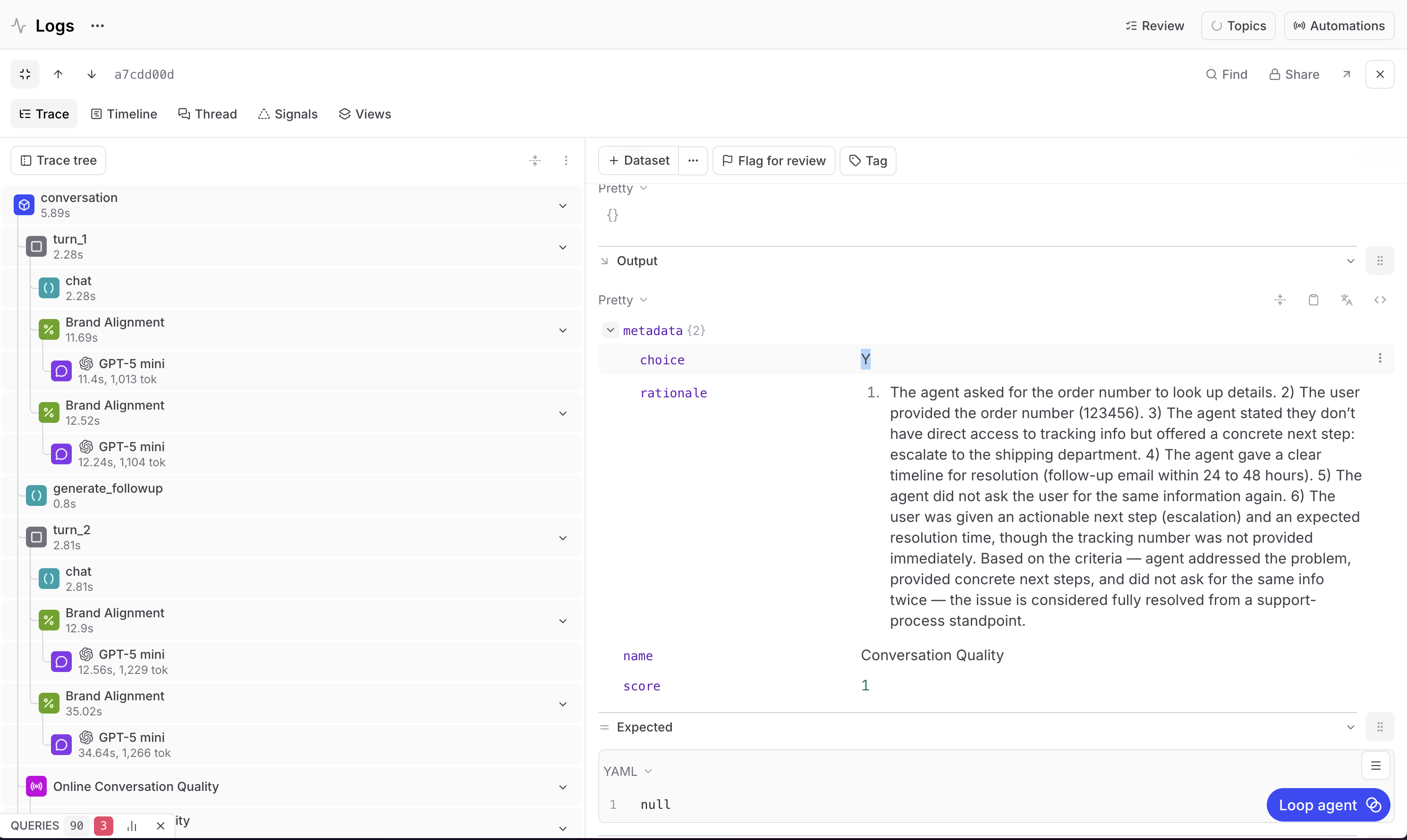
Task: Click the Share button
Action: point(1294,74)
